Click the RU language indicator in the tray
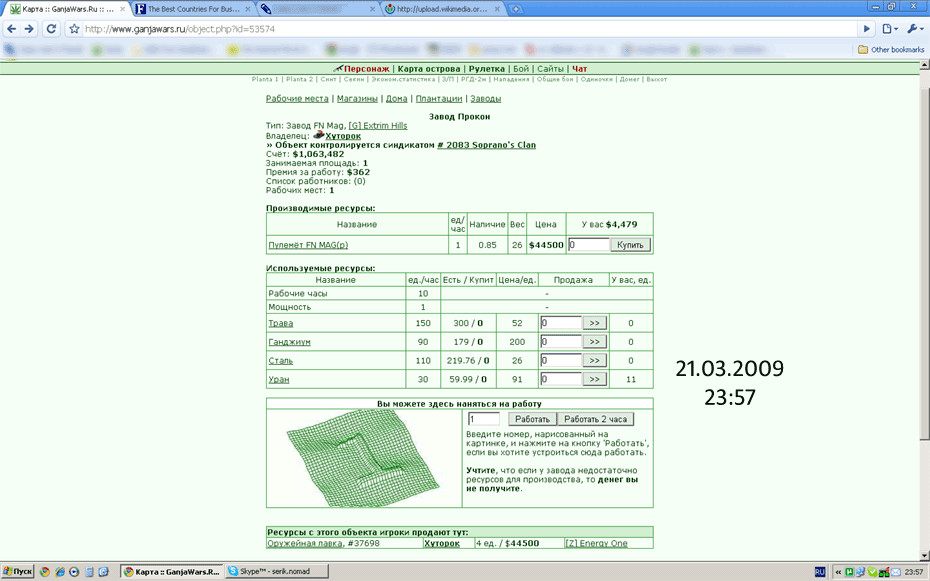This screenshot has height=581, width=930. pos(820,572)
